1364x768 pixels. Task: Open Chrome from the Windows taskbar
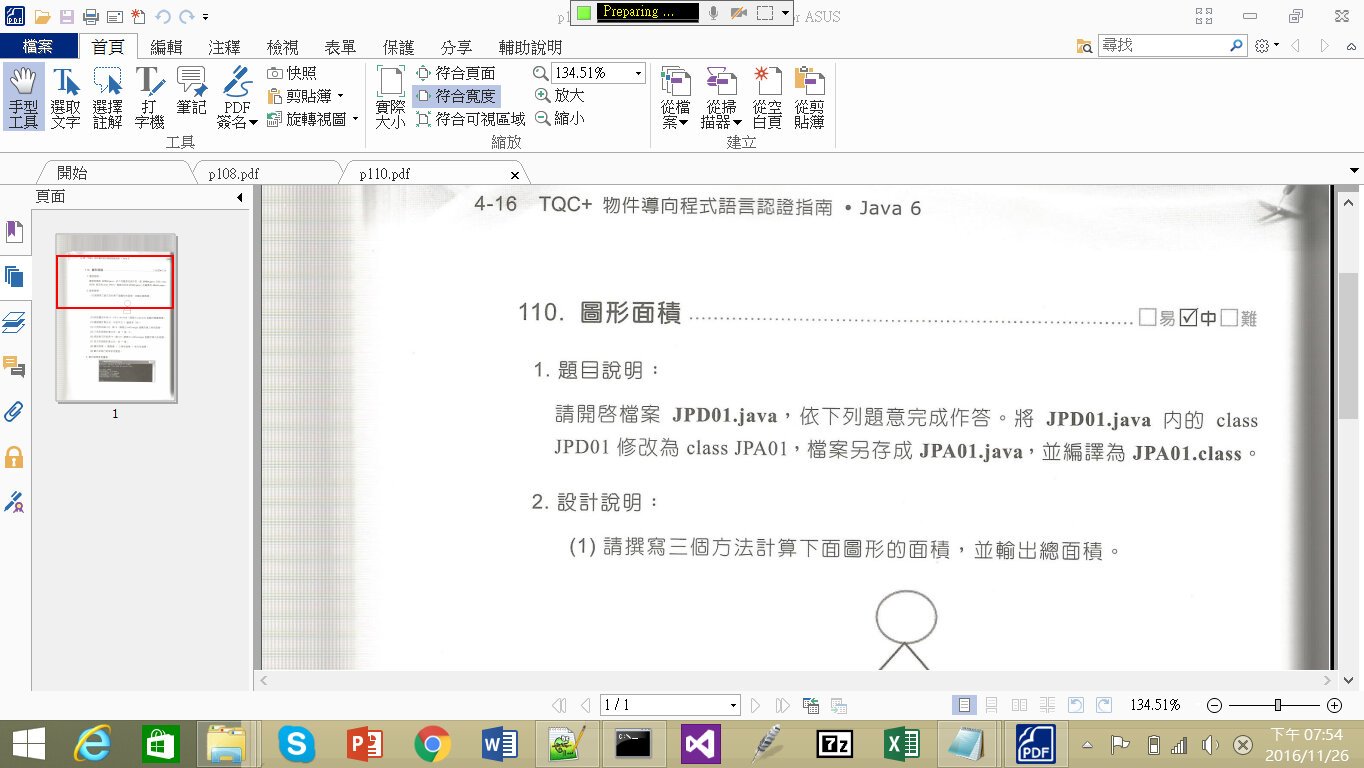[x=432, y=744]
